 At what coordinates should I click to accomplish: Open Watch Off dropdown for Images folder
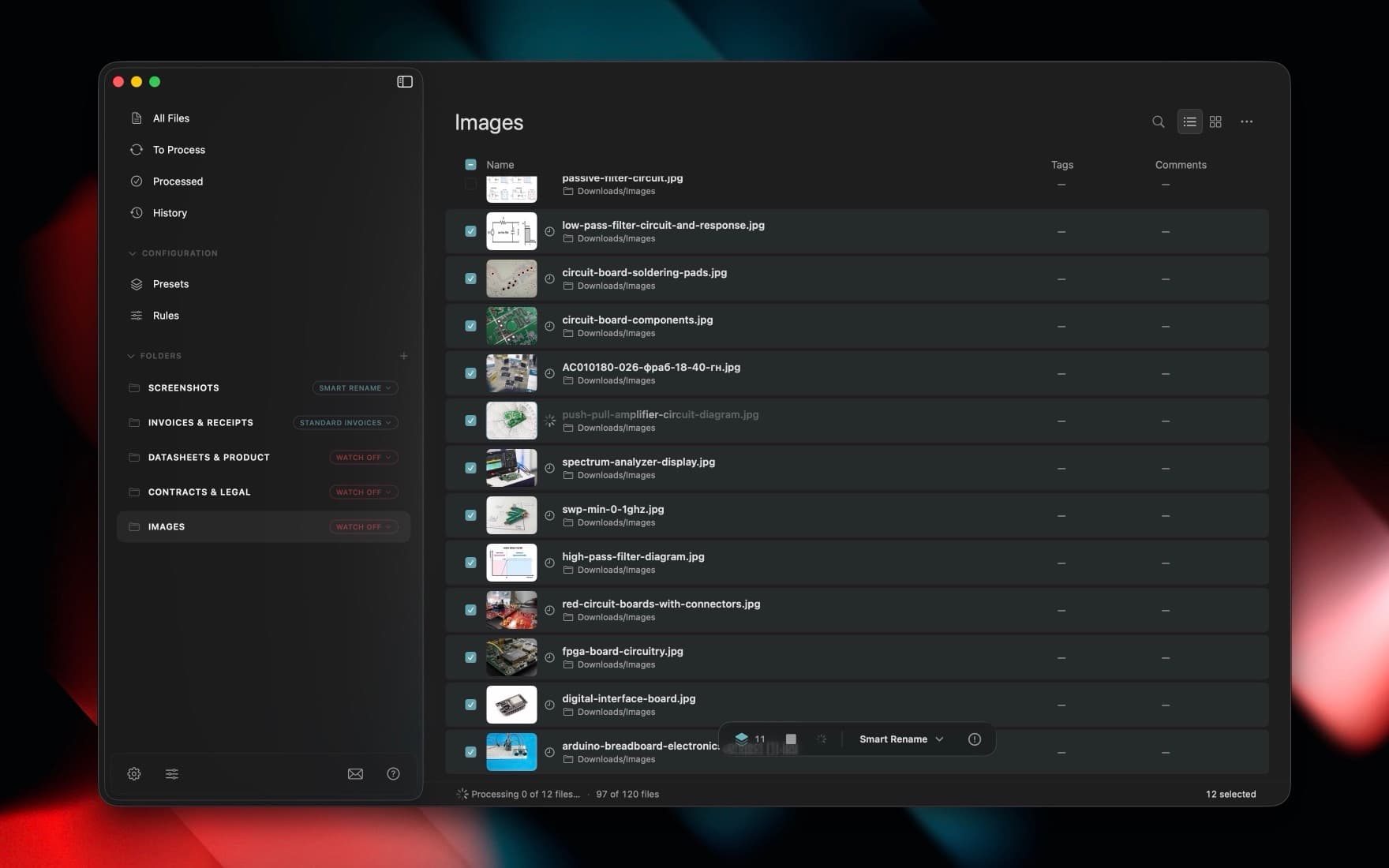point(364,527)
